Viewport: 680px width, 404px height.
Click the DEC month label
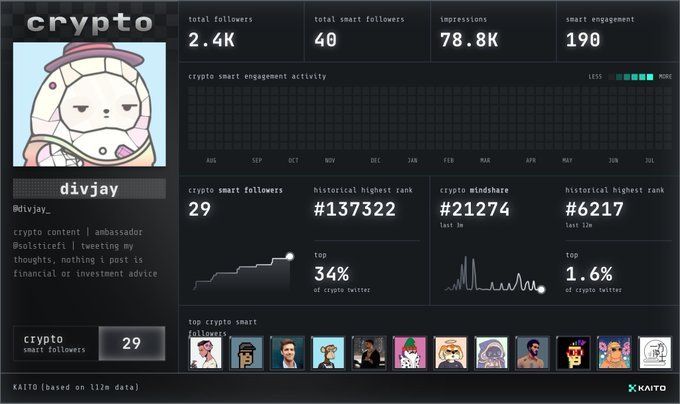click(x=376, y=160)
